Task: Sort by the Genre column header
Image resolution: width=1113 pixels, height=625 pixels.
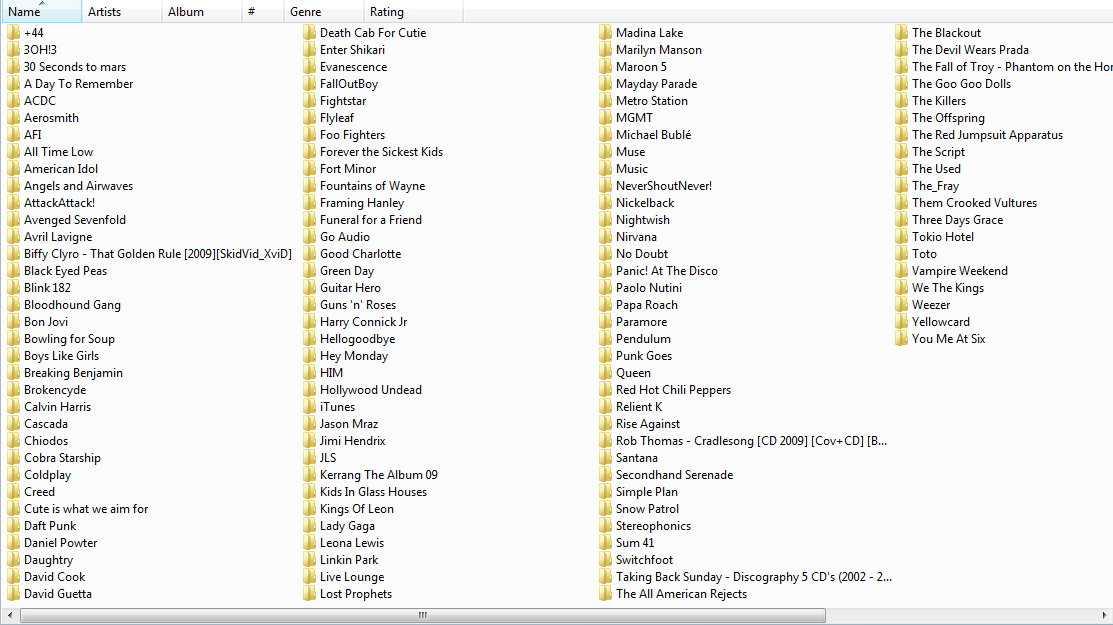Action: (x=324, y=11)
